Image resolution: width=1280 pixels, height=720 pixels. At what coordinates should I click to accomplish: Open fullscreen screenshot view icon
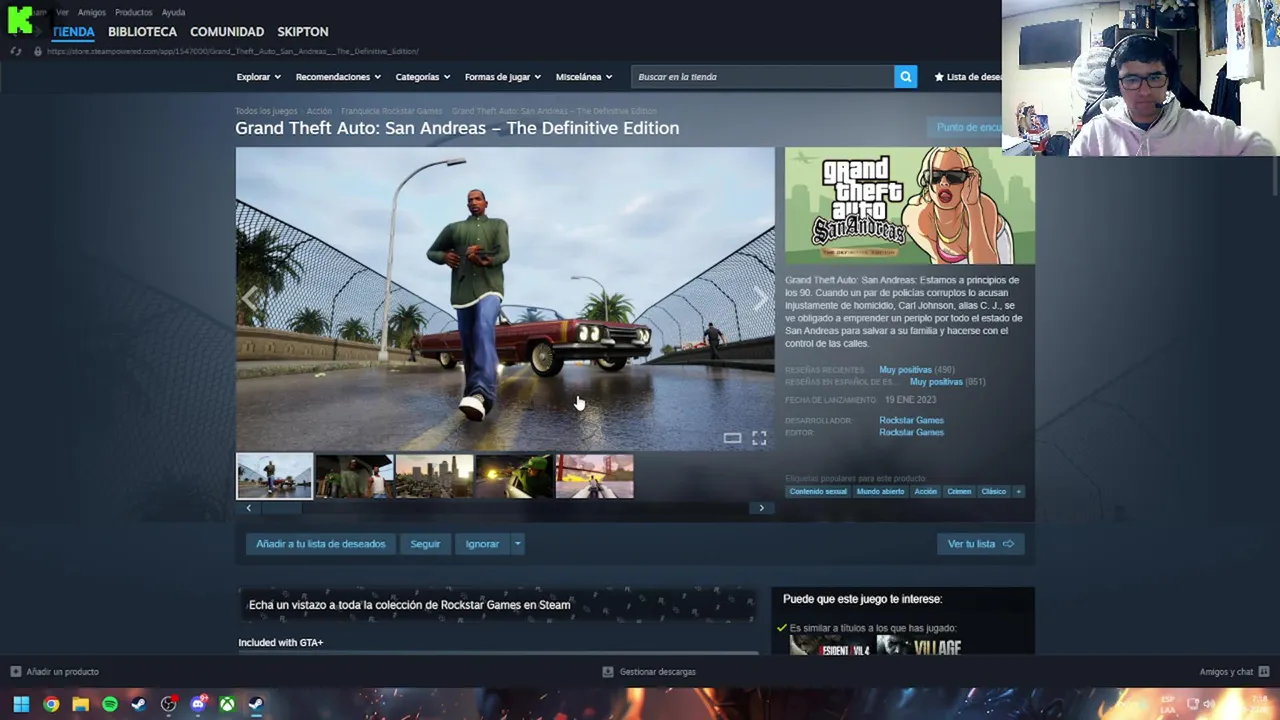(759, 438)
